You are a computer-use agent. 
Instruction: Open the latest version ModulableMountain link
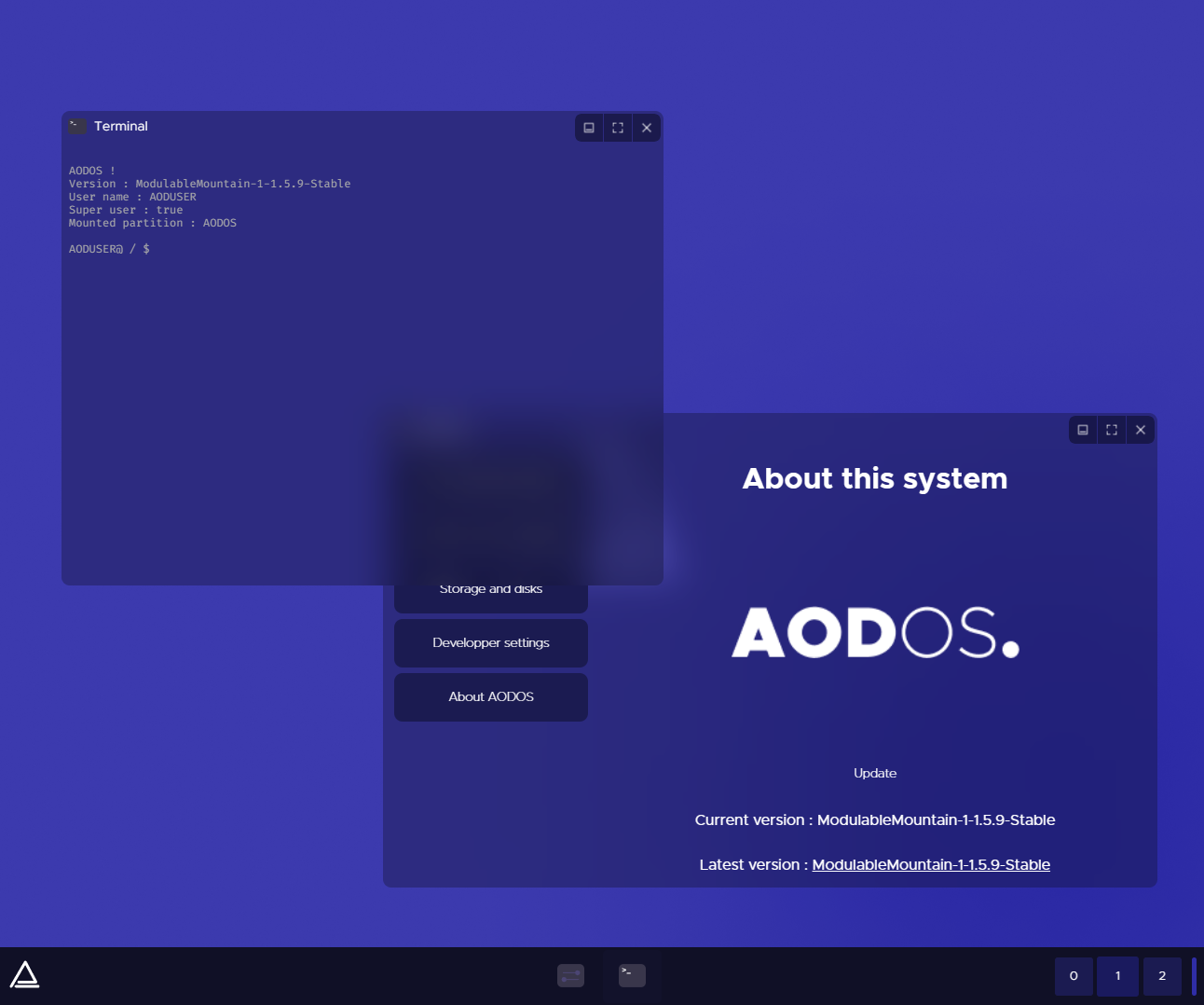pyautogui.click(x=931, y=865)
